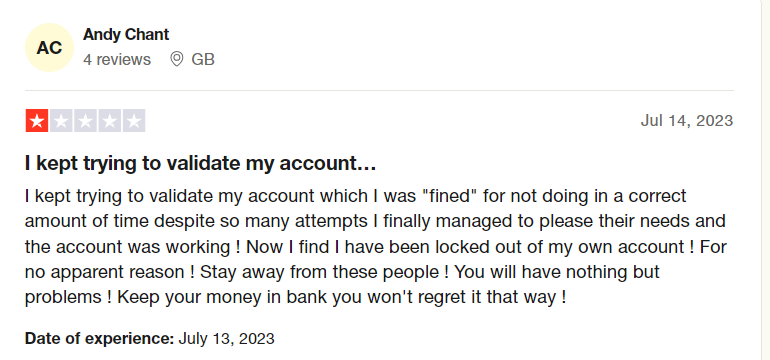This screenshot has height=360, width=770.
Task: Click the AC avatar circle
Action: tap(49, 48)
